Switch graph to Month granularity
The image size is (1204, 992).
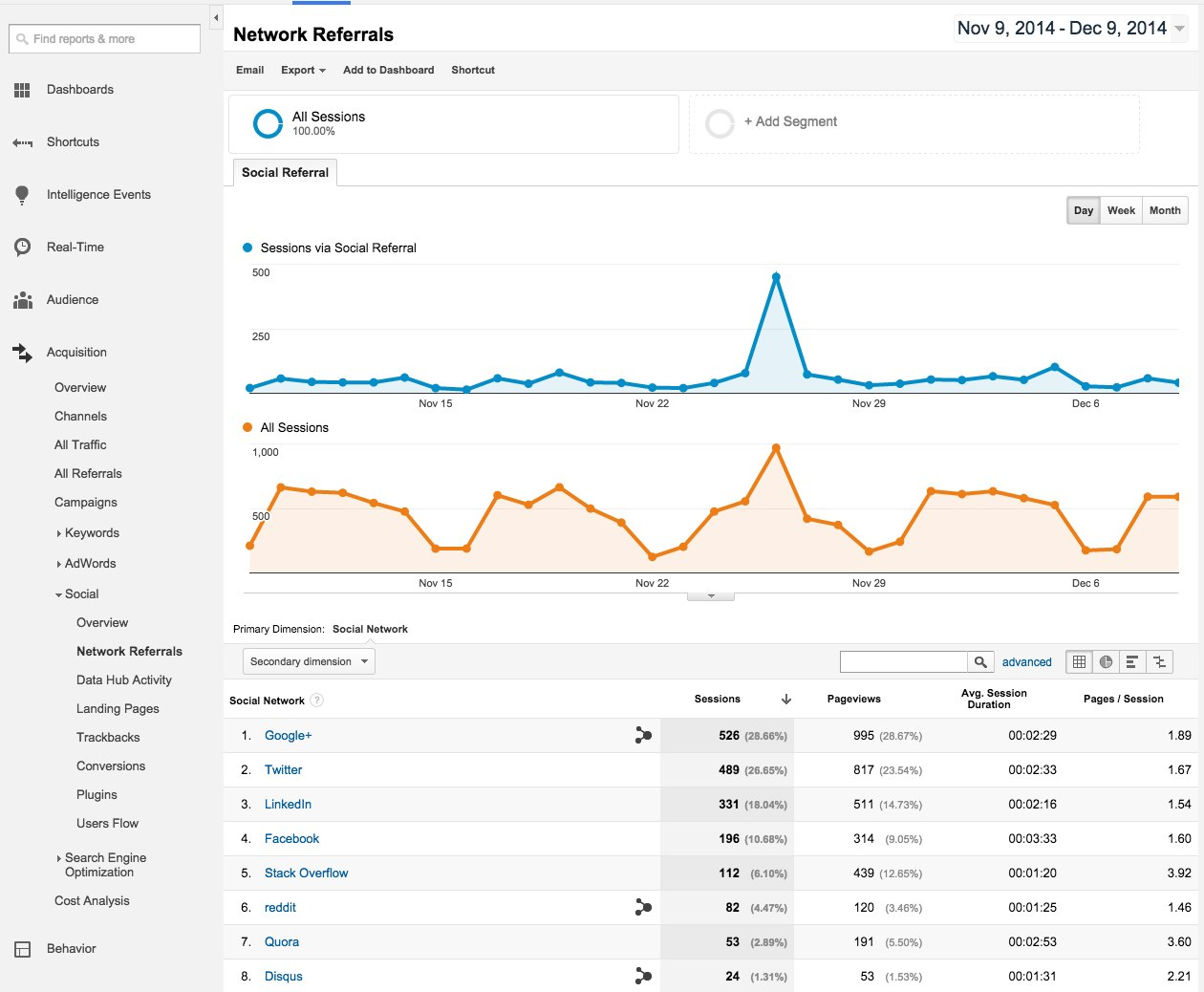1165,210
